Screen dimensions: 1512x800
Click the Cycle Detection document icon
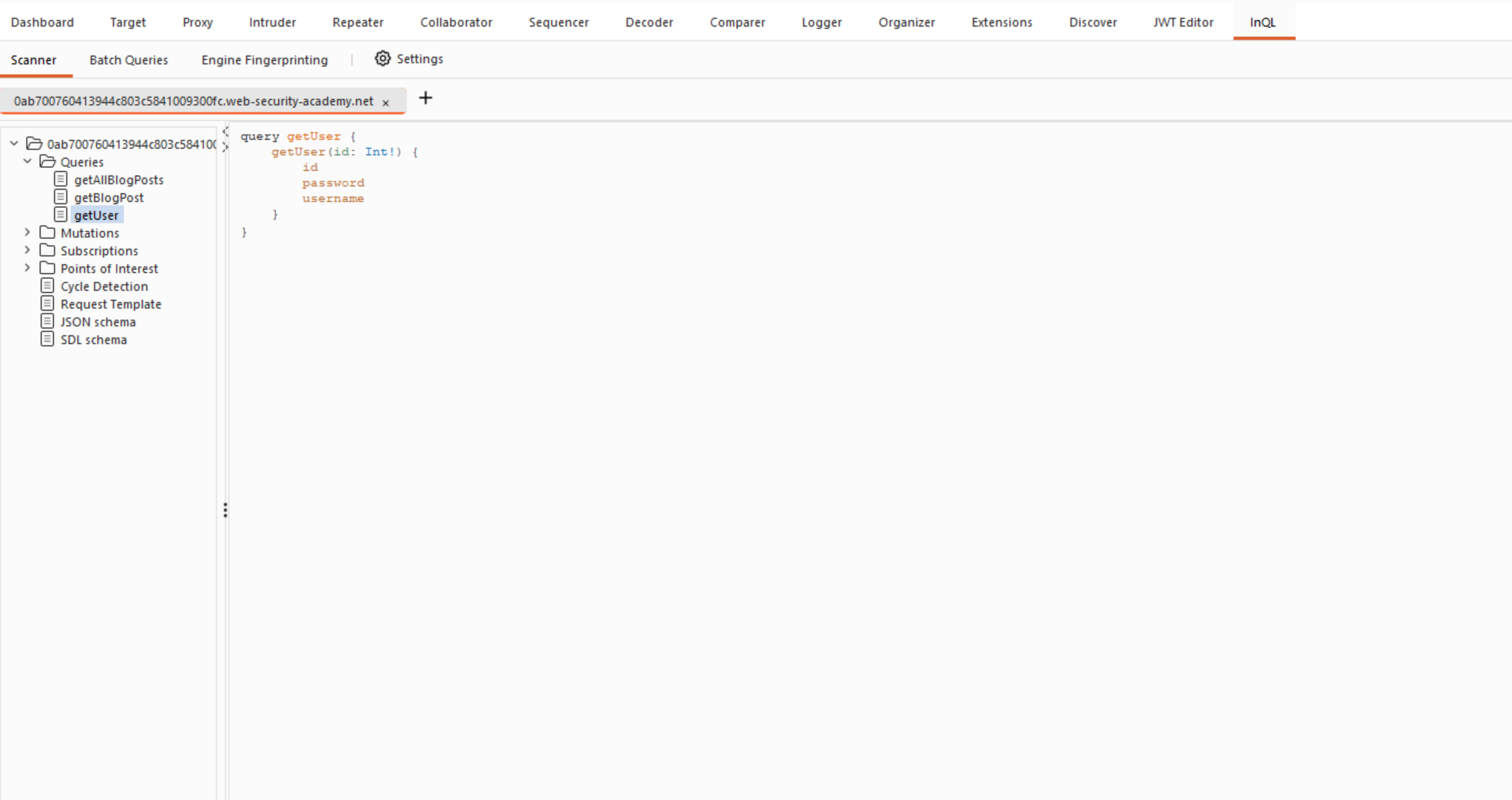(47, 286)
